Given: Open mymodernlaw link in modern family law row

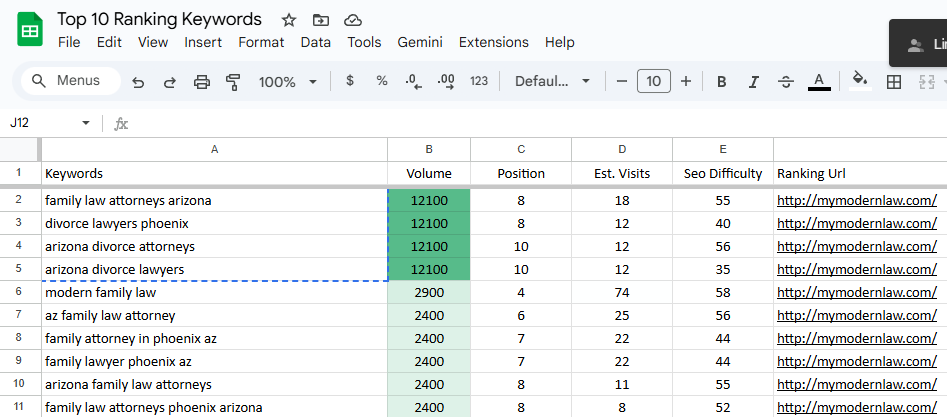Looking at the screenshot, I should 856,293.
